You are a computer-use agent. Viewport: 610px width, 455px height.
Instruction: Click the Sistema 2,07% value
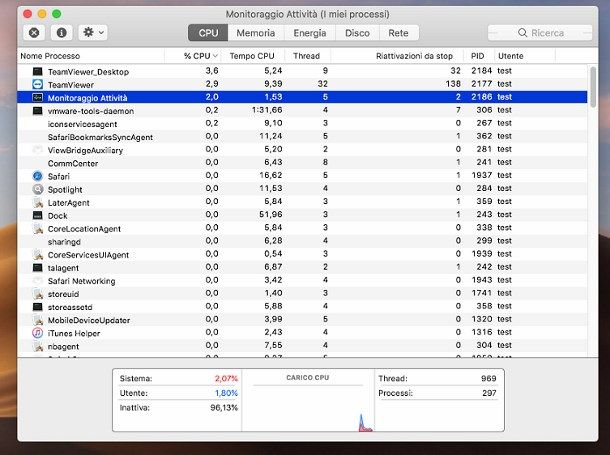(226, 378)
